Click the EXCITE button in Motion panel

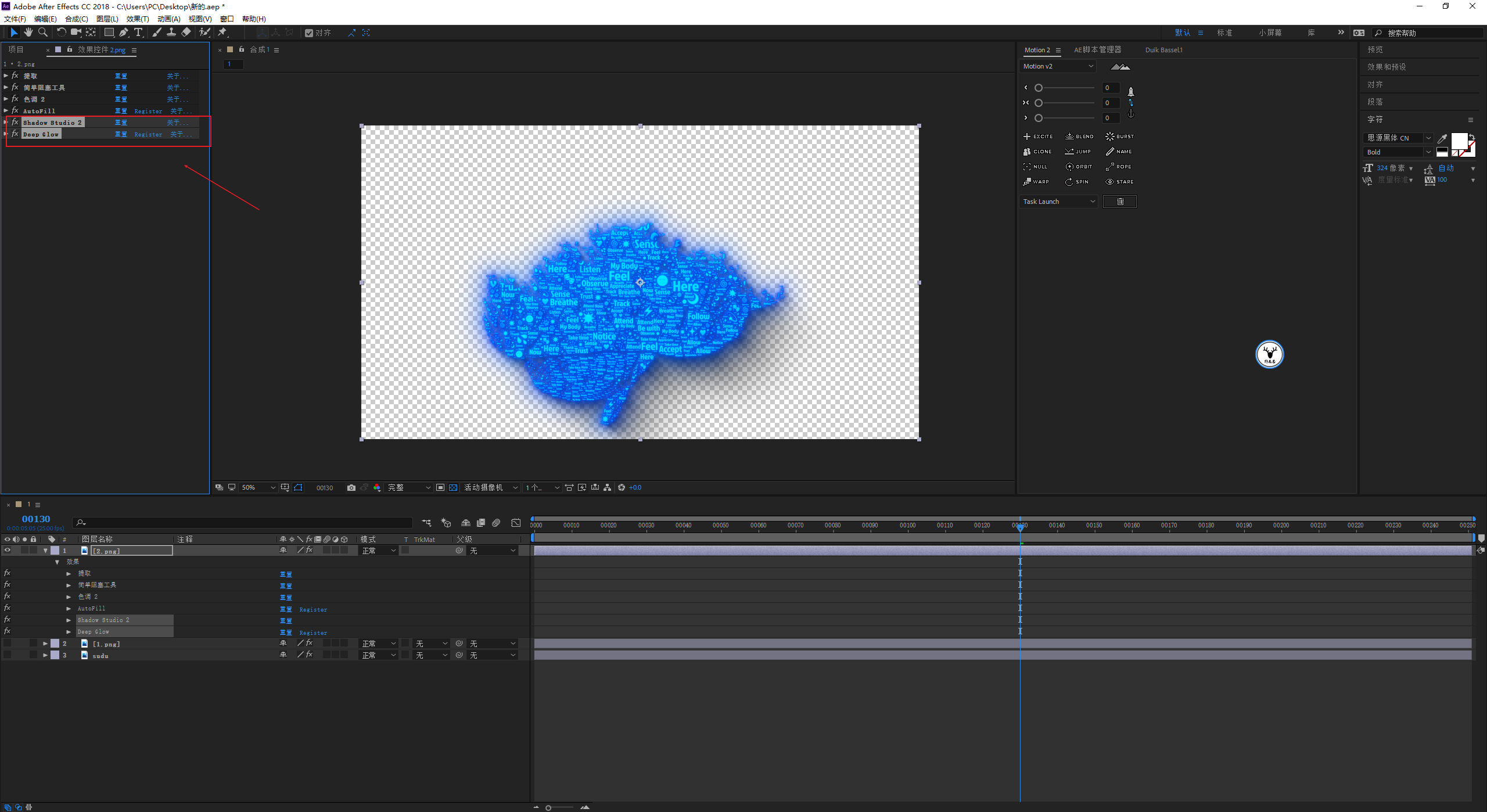1037,136
